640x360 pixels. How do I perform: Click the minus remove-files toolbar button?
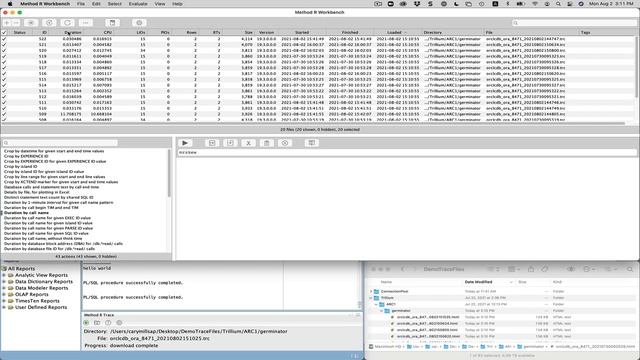click(x=16, y=23)
